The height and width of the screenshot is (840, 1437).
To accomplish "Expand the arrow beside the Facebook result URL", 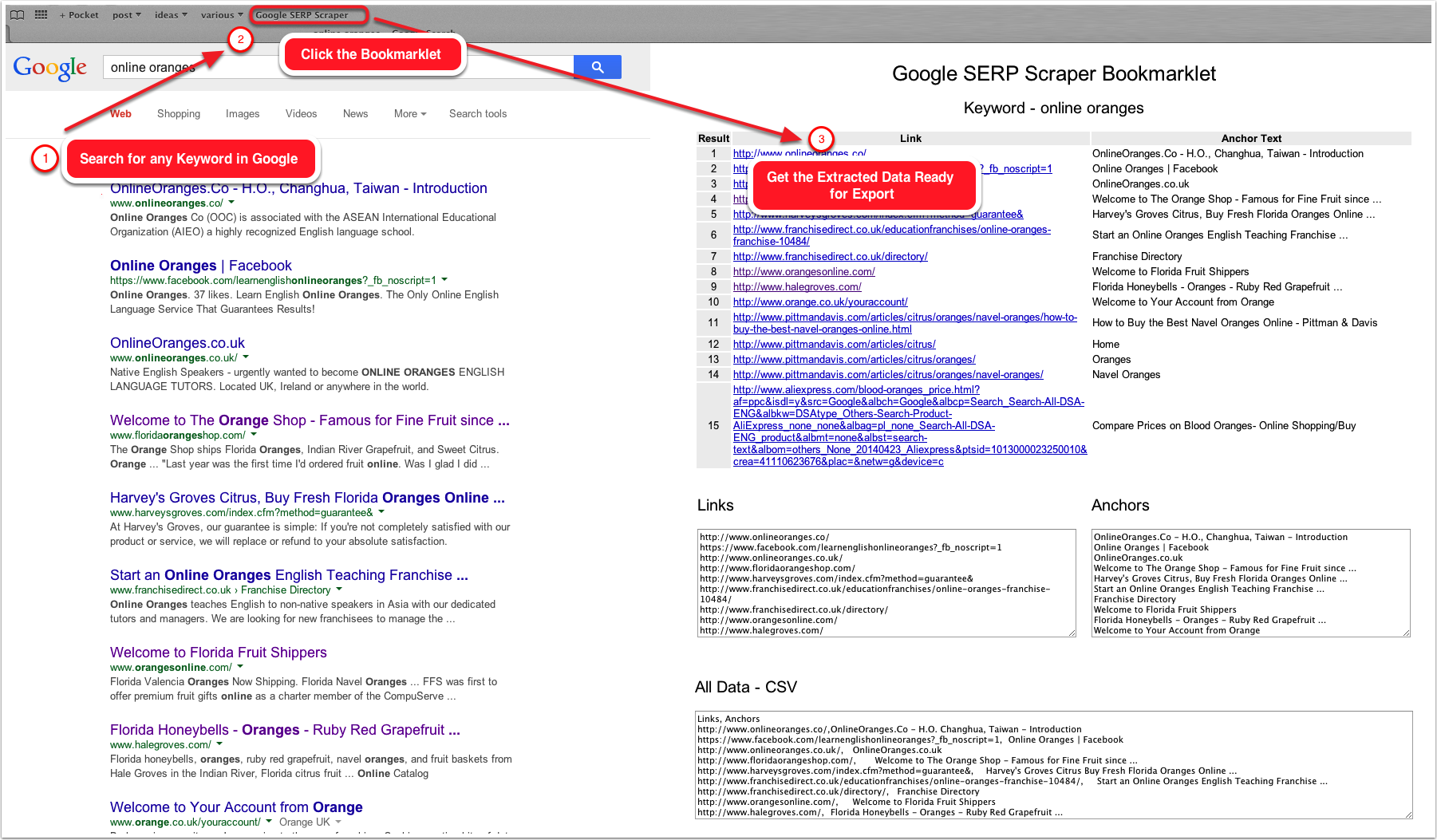I will coord(444,280).
